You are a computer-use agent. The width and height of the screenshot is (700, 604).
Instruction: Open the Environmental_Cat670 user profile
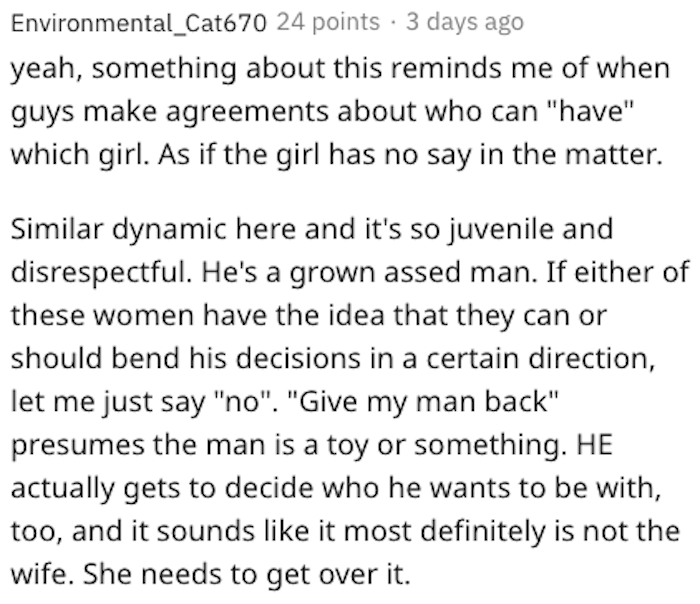[138, 23]
